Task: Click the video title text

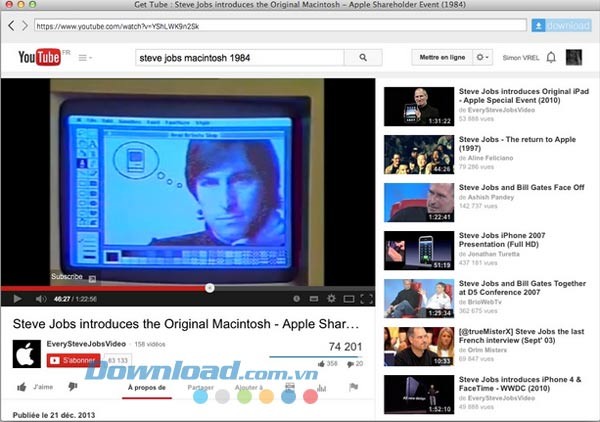Action: click(x=186, y=324)
